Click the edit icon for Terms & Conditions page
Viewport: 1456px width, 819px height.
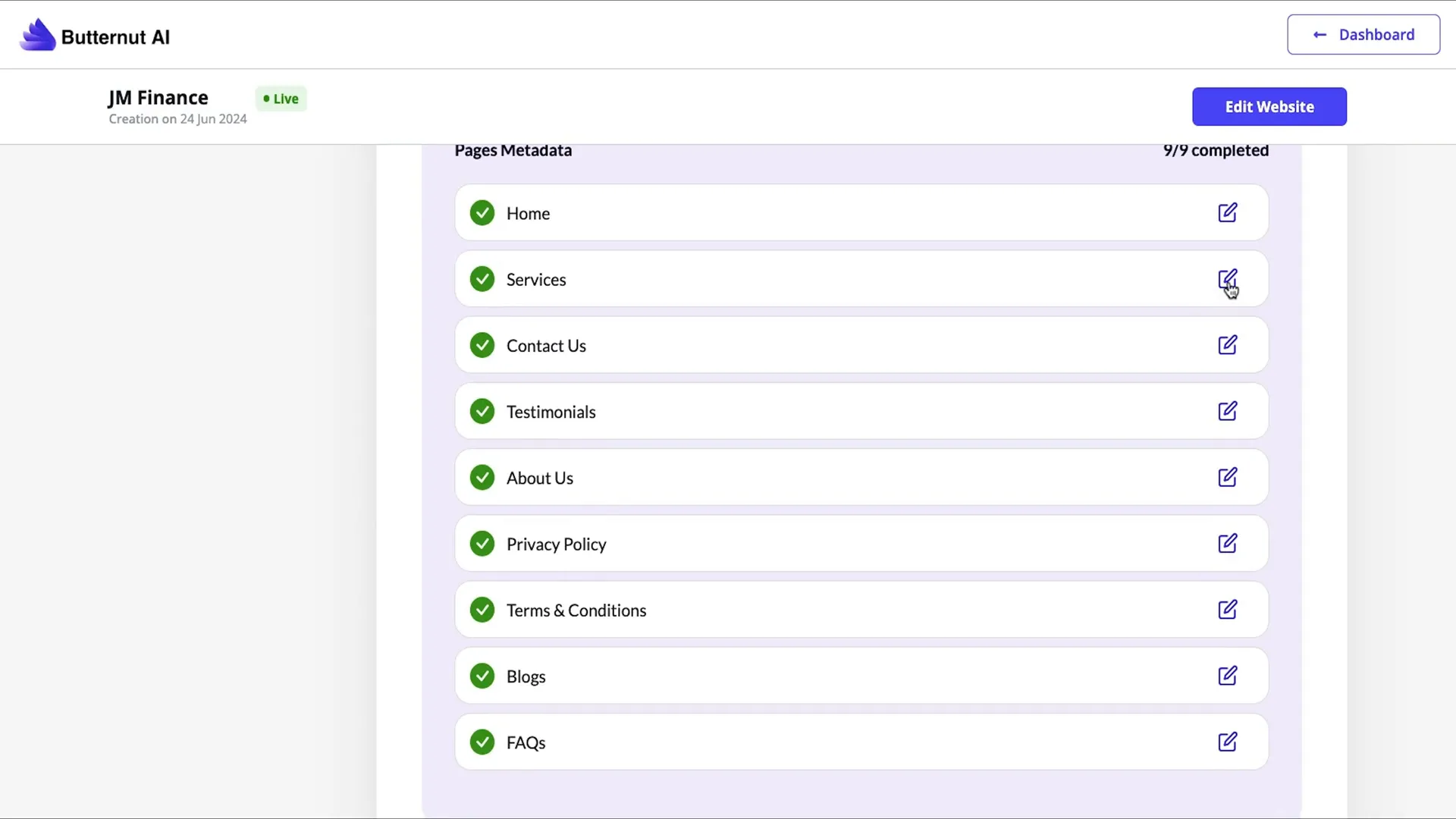pos(1228,610)
